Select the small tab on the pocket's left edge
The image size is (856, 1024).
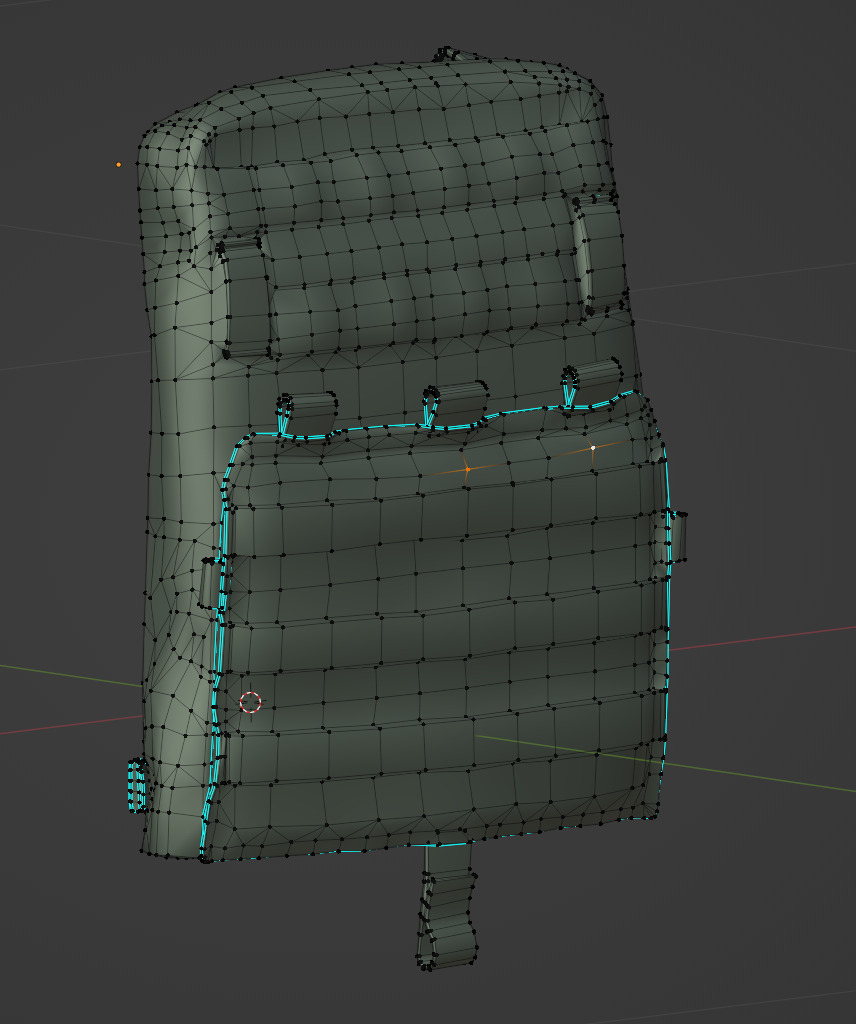point(209,583)
